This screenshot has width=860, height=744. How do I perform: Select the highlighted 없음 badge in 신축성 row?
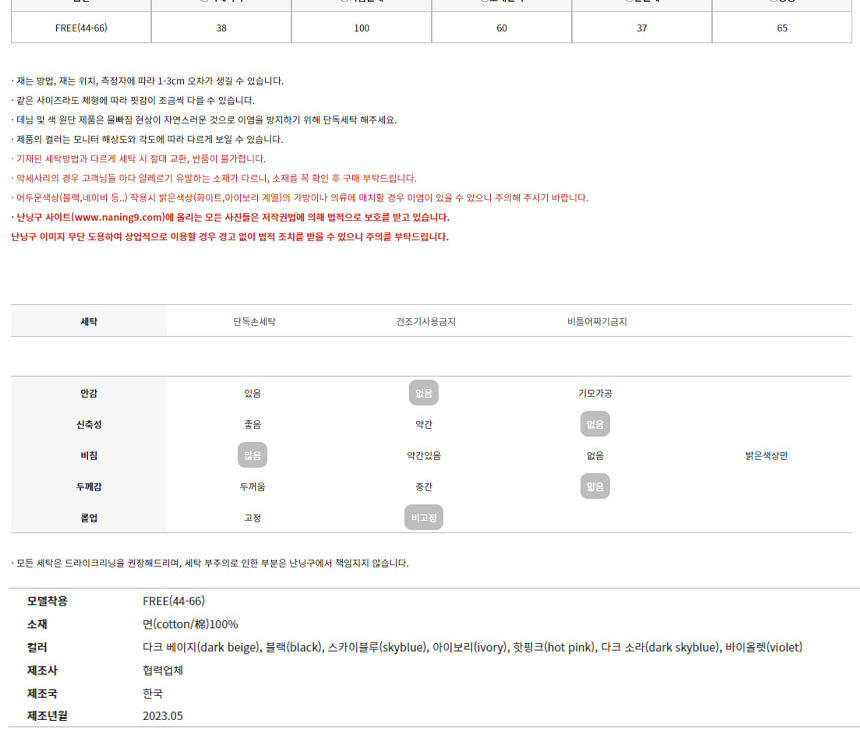pos(595,425)
